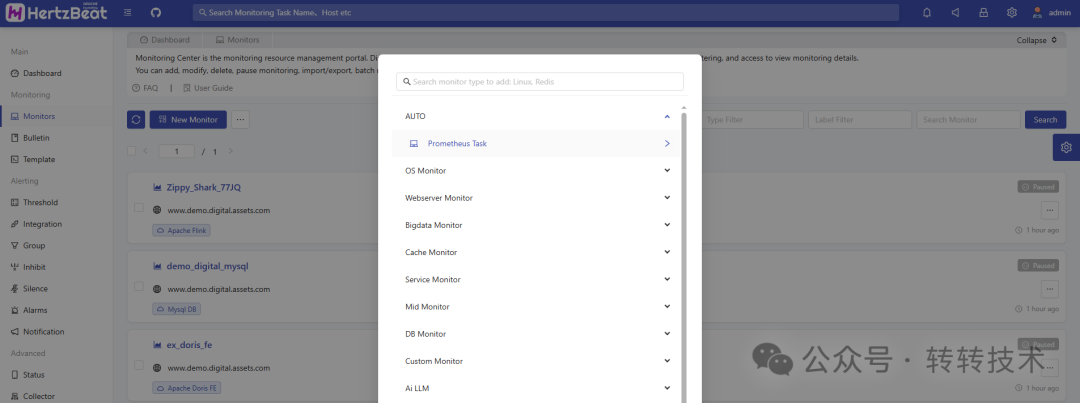Collapse the AUTO category
The image size is (1080, 403).
point(537,116)
